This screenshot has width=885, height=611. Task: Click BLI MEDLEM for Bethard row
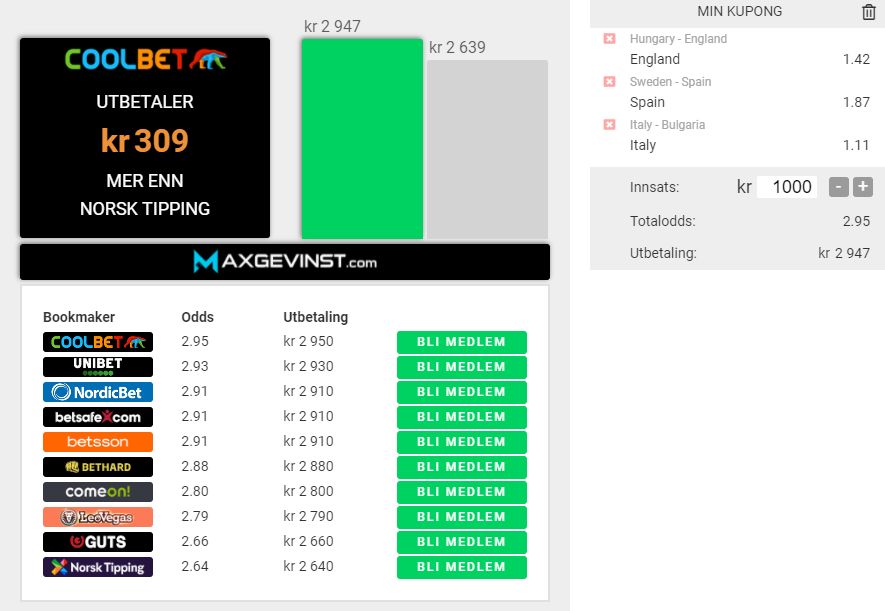tap(462, 467)
